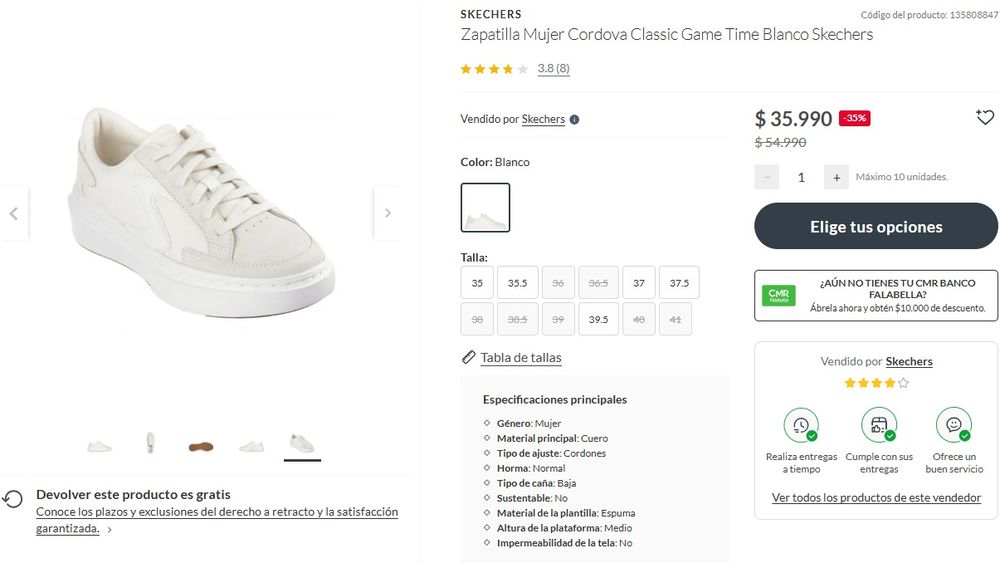Select size 37.5
The width and height of the screenshot is (1000, 563).
679,283
